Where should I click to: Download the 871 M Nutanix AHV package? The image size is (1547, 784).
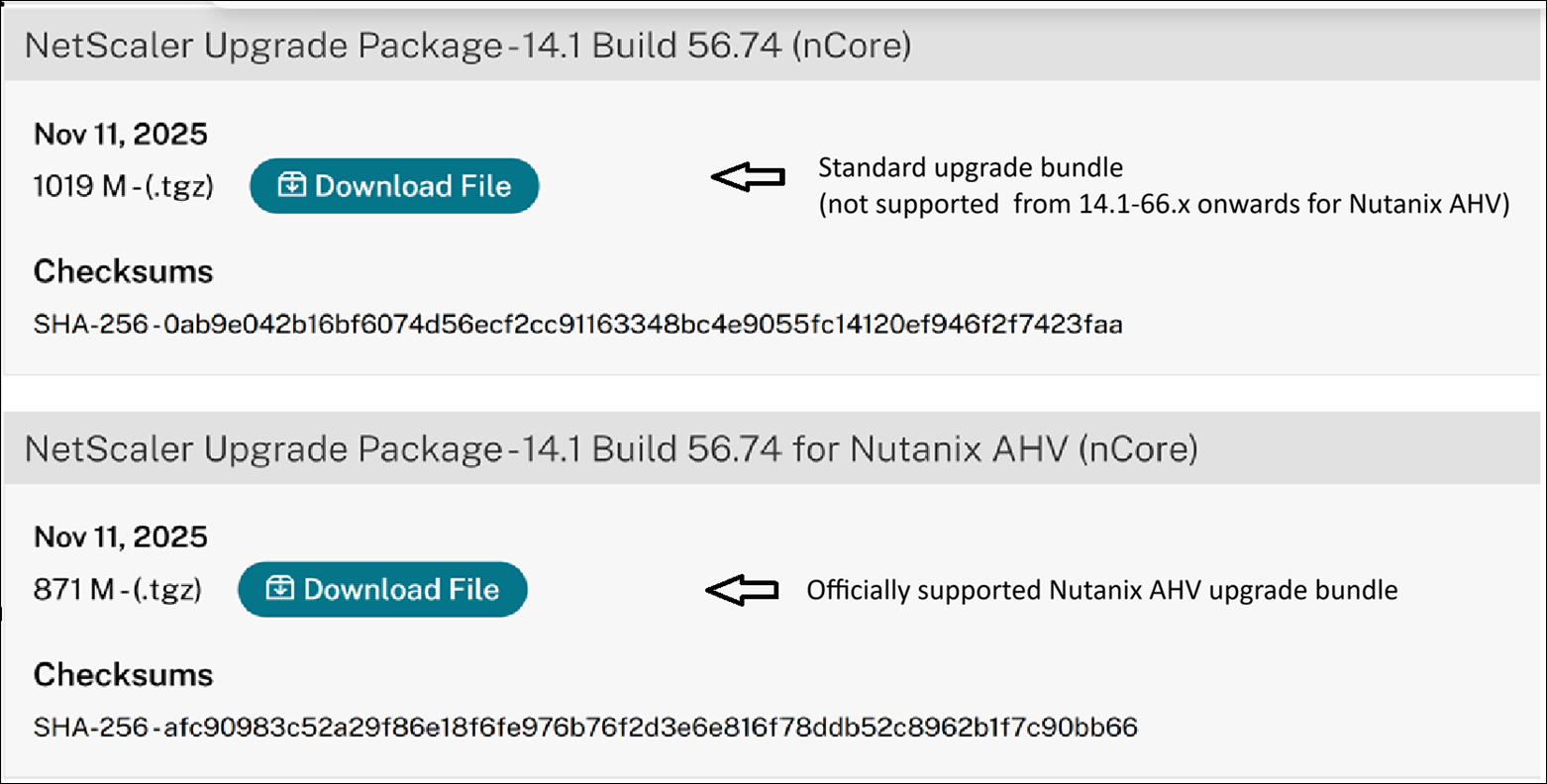click(382, 589)
